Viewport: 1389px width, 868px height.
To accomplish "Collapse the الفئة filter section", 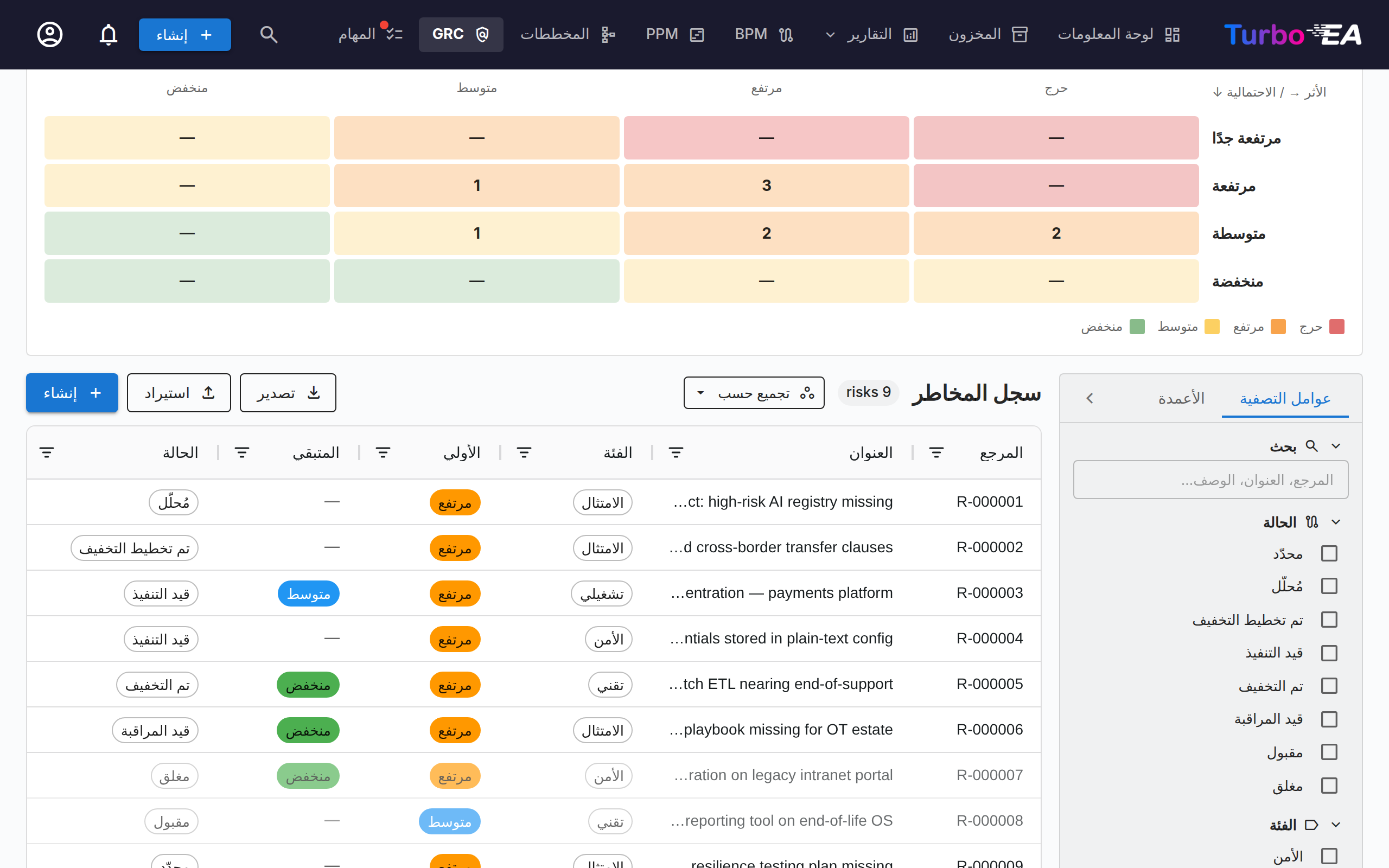I will point(1336,825).
